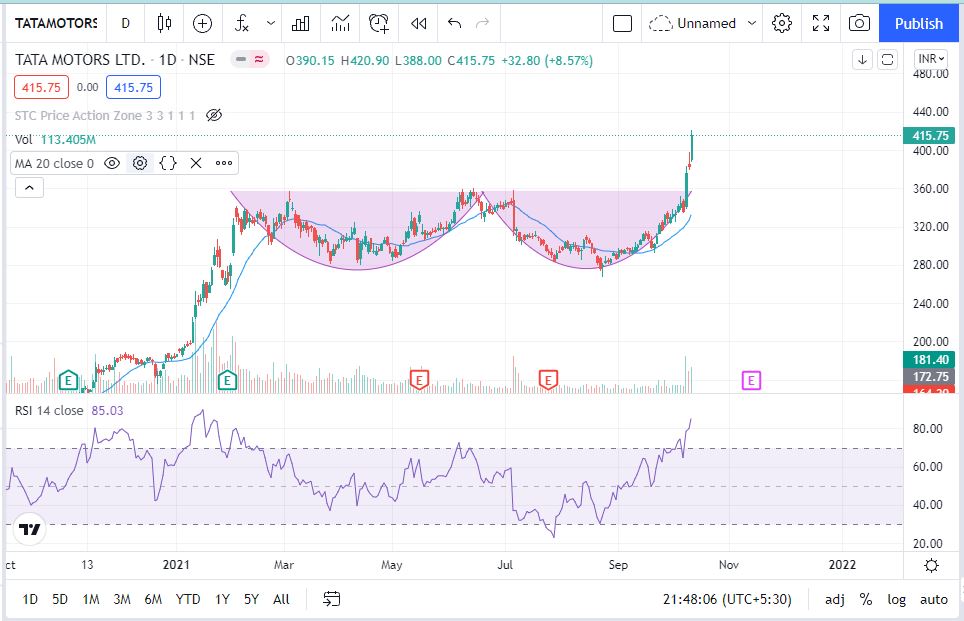964x621 pixels.
Task: Click the blue 415.75 buy price button
Action: click(133, 87)
